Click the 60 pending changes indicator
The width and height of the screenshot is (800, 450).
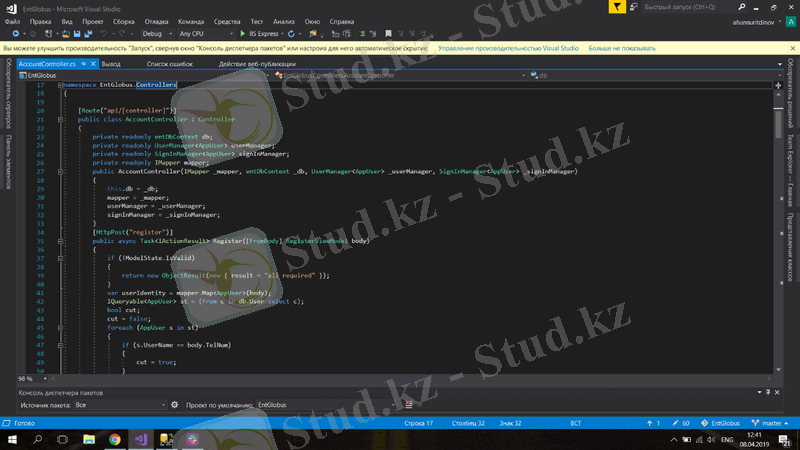click(x=681, y=423)
